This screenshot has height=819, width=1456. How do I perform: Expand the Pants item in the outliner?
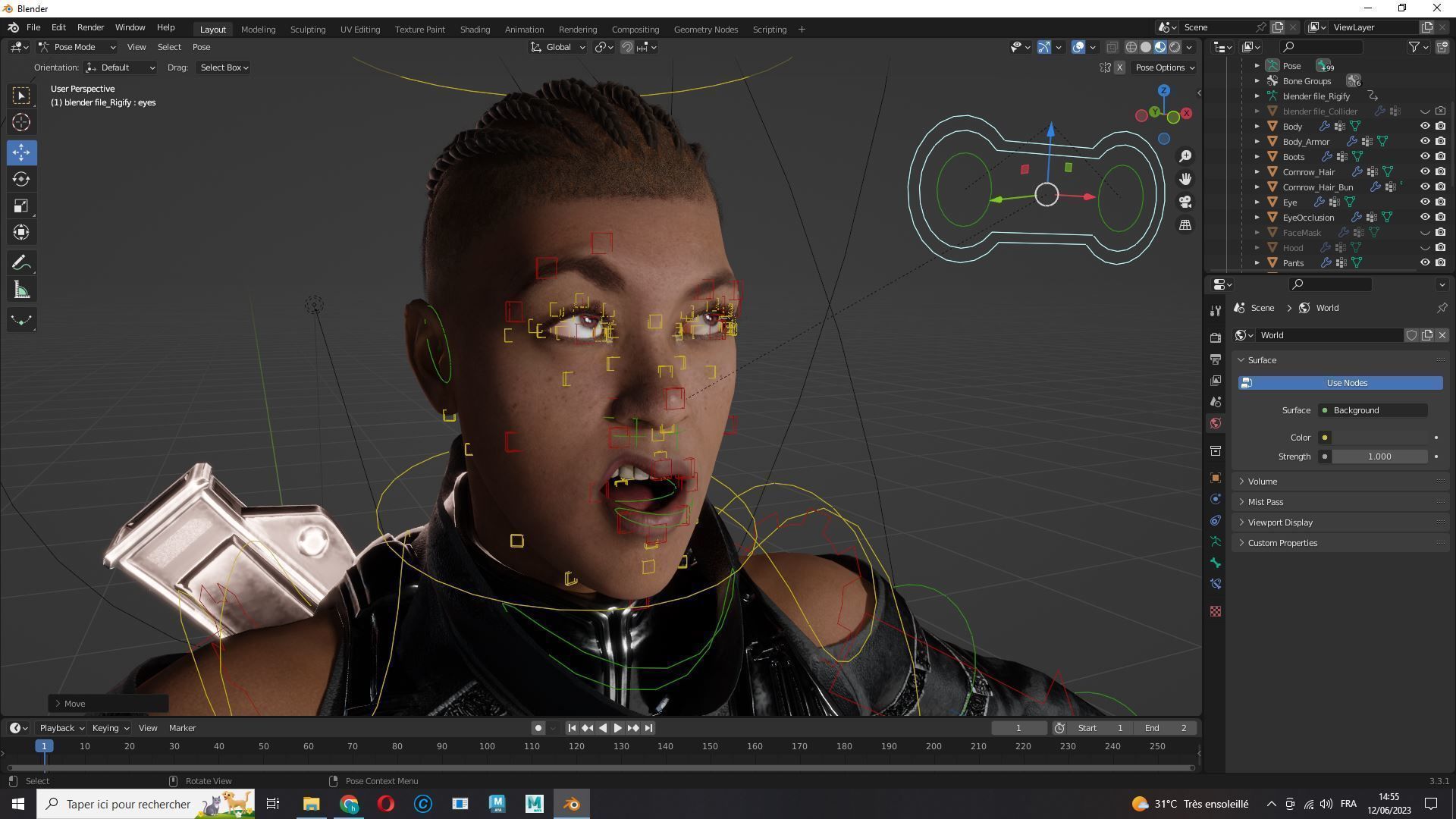coord(1257,262)
